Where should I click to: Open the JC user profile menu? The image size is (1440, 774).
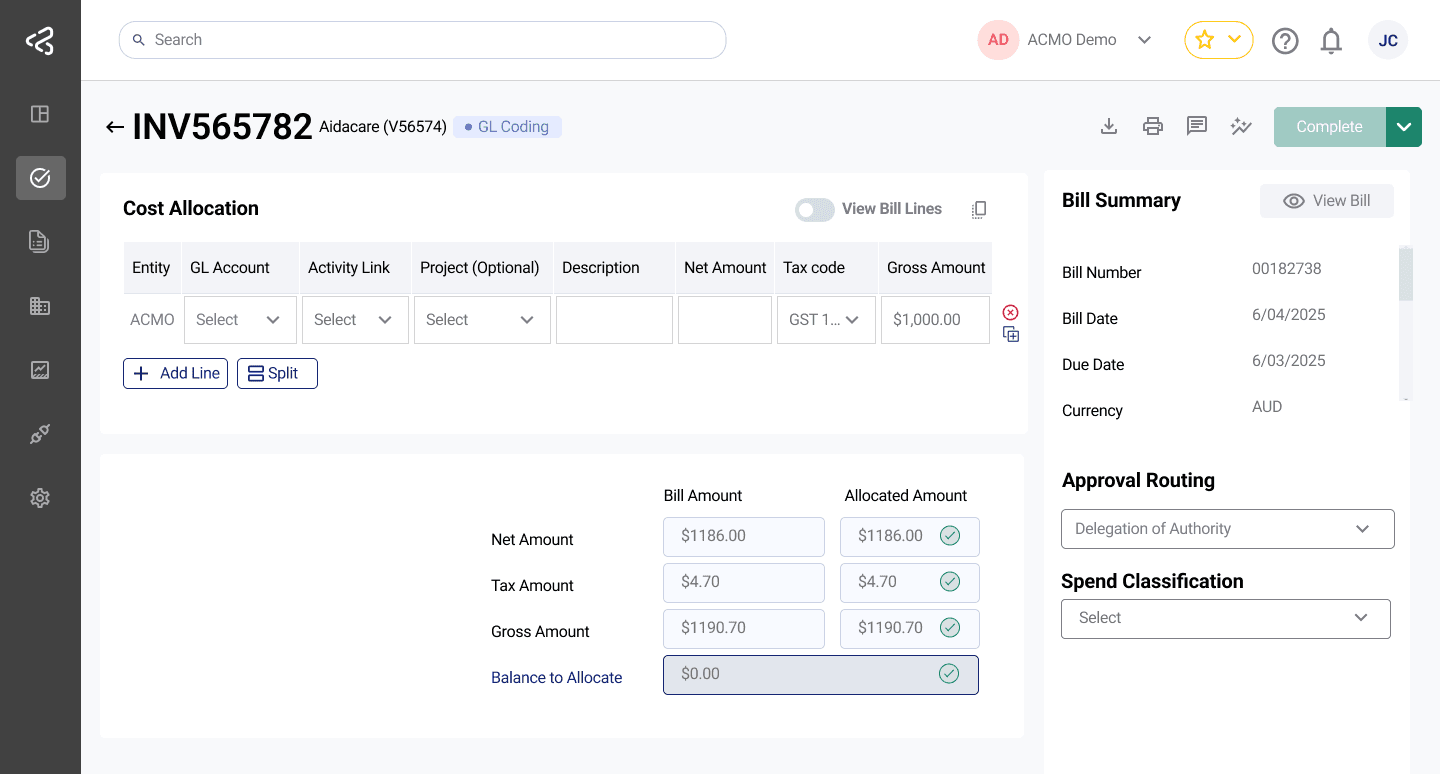click(1388, 41)
